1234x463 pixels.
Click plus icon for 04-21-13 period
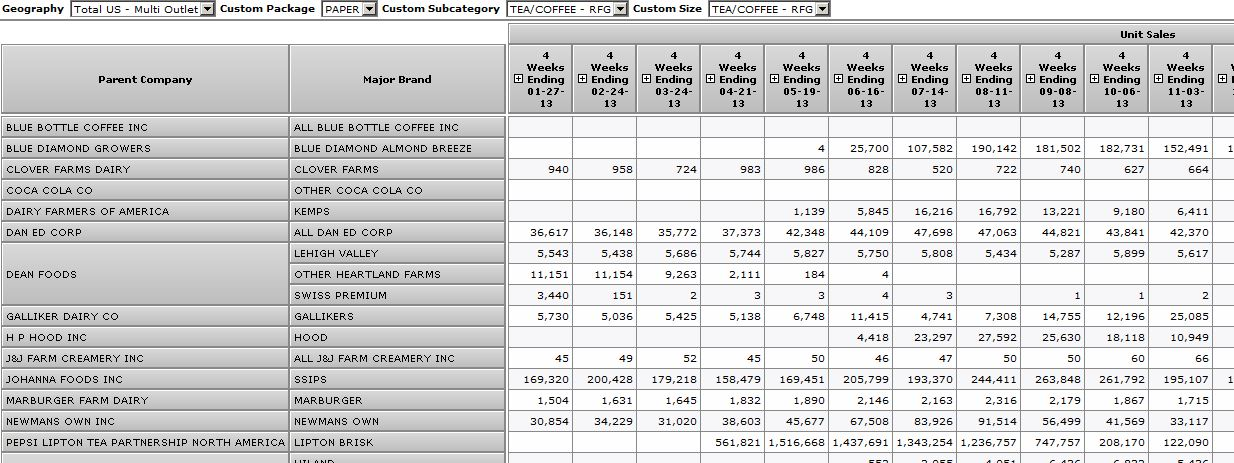tap(710, 79)
